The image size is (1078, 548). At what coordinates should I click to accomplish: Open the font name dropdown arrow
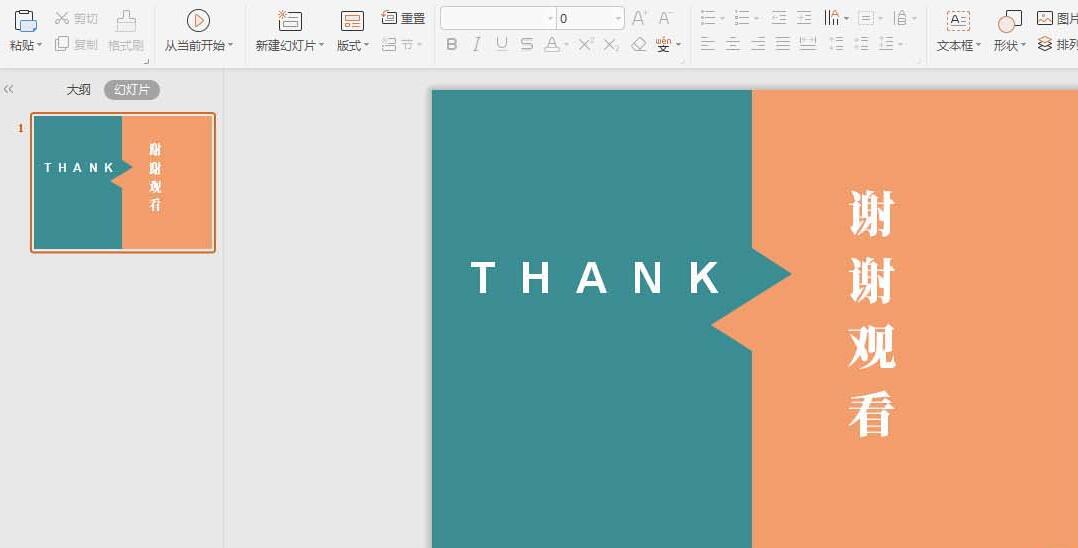coord(551,19)
